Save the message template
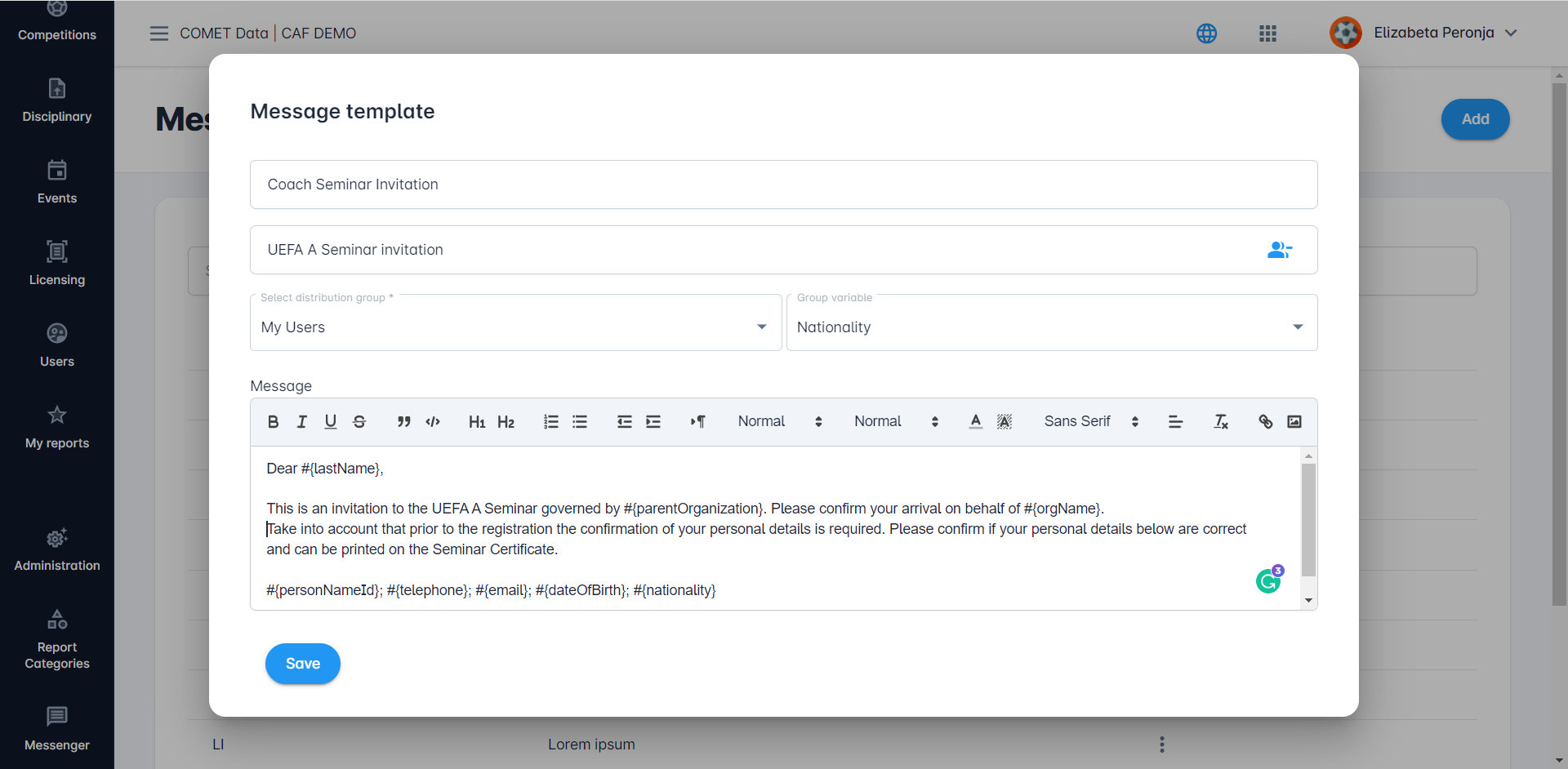 302,664
